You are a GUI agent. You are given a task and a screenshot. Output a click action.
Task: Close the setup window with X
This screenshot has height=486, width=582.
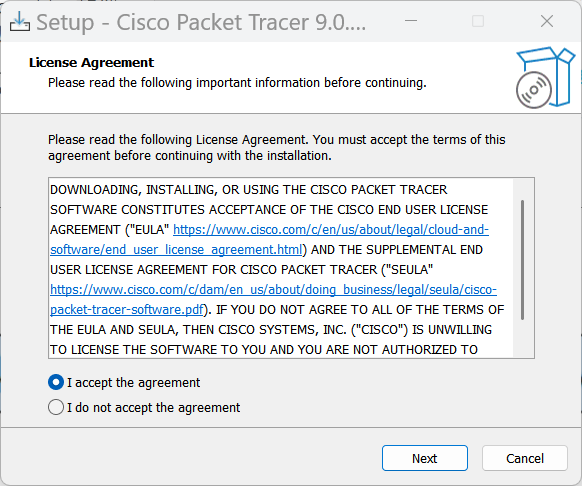547,21
